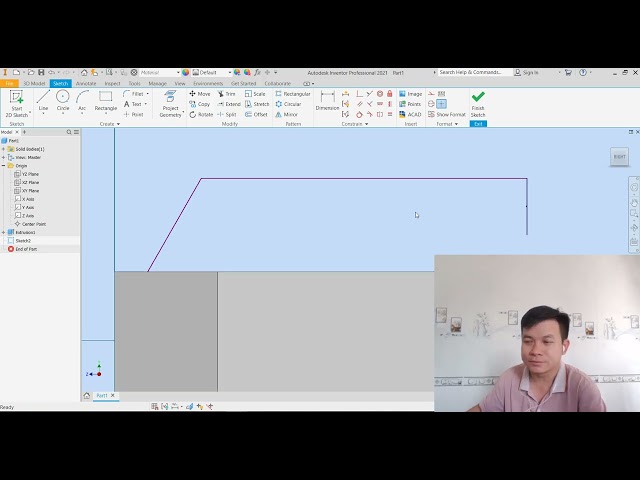This screenshot has height=480, width=640.
Task: Select the XY Plane in browser
Action: [x=30, y=191]
